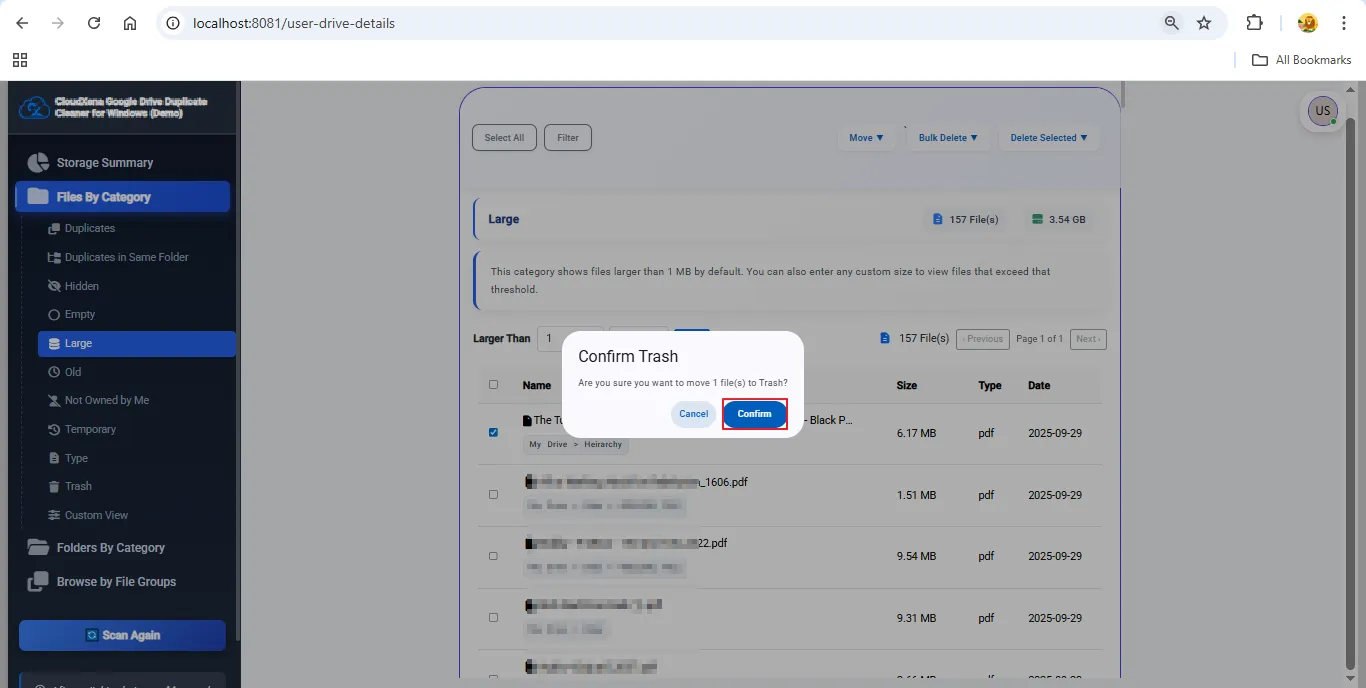Viewport: 1366px width, 688px height.
Task: Toggle the select-all header checkbox
Action: [493, 385]
